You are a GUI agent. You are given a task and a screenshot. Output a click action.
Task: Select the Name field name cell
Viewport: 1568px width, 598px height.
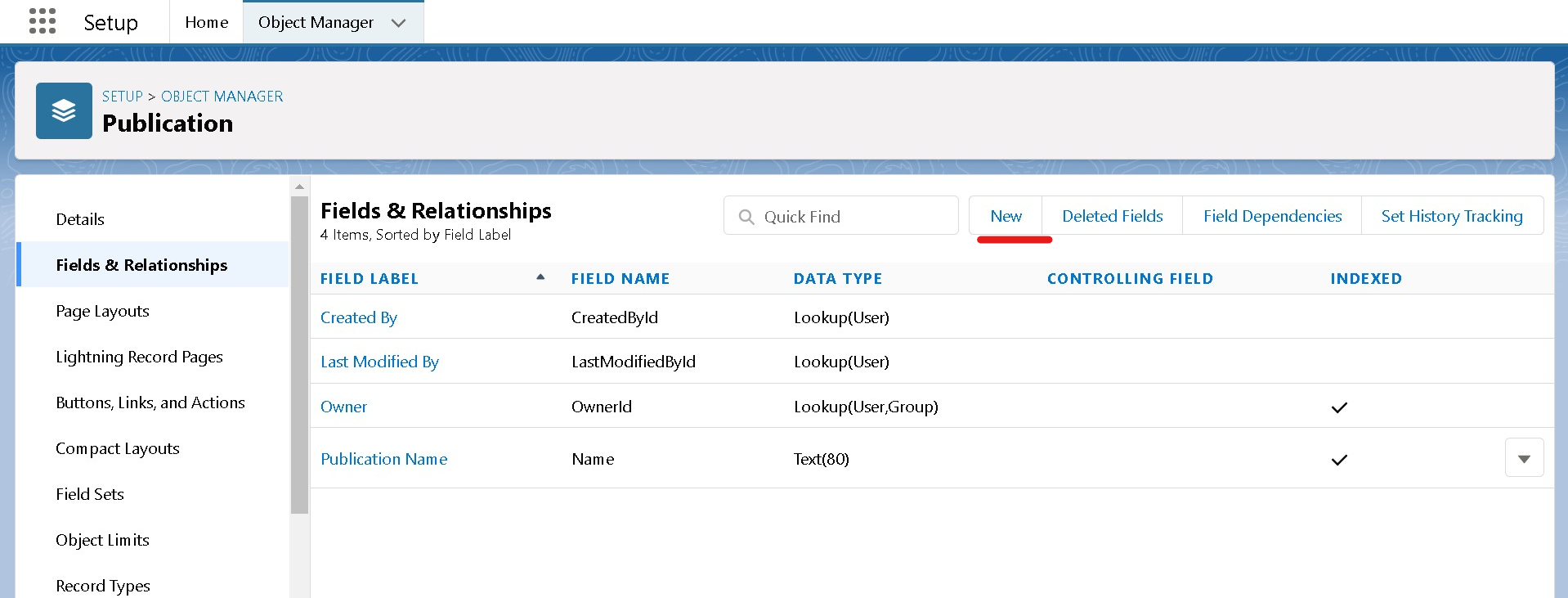click(593, 459)
